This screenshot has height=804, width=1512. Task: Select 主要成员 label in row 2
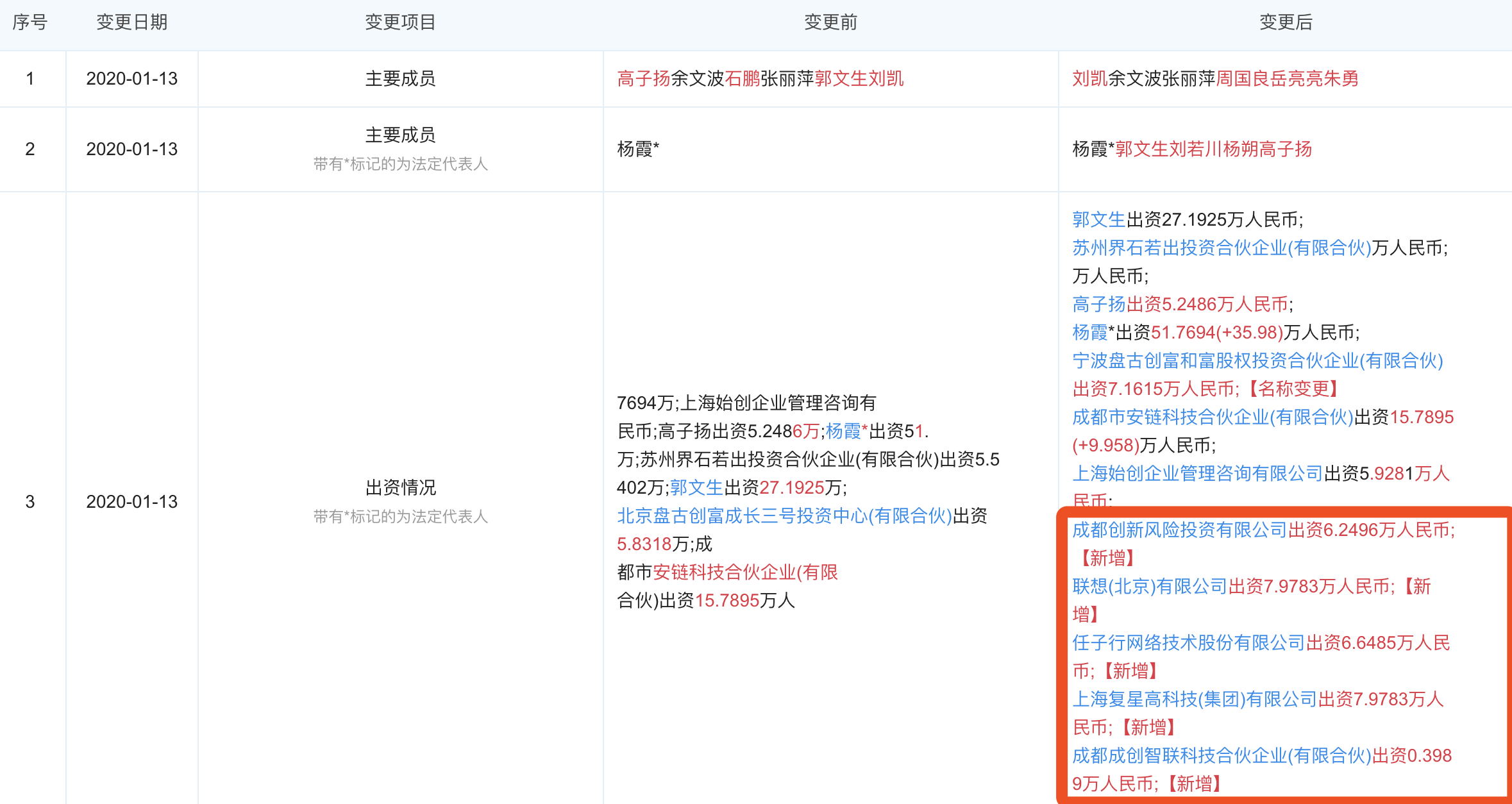click(x=401, y=135)
